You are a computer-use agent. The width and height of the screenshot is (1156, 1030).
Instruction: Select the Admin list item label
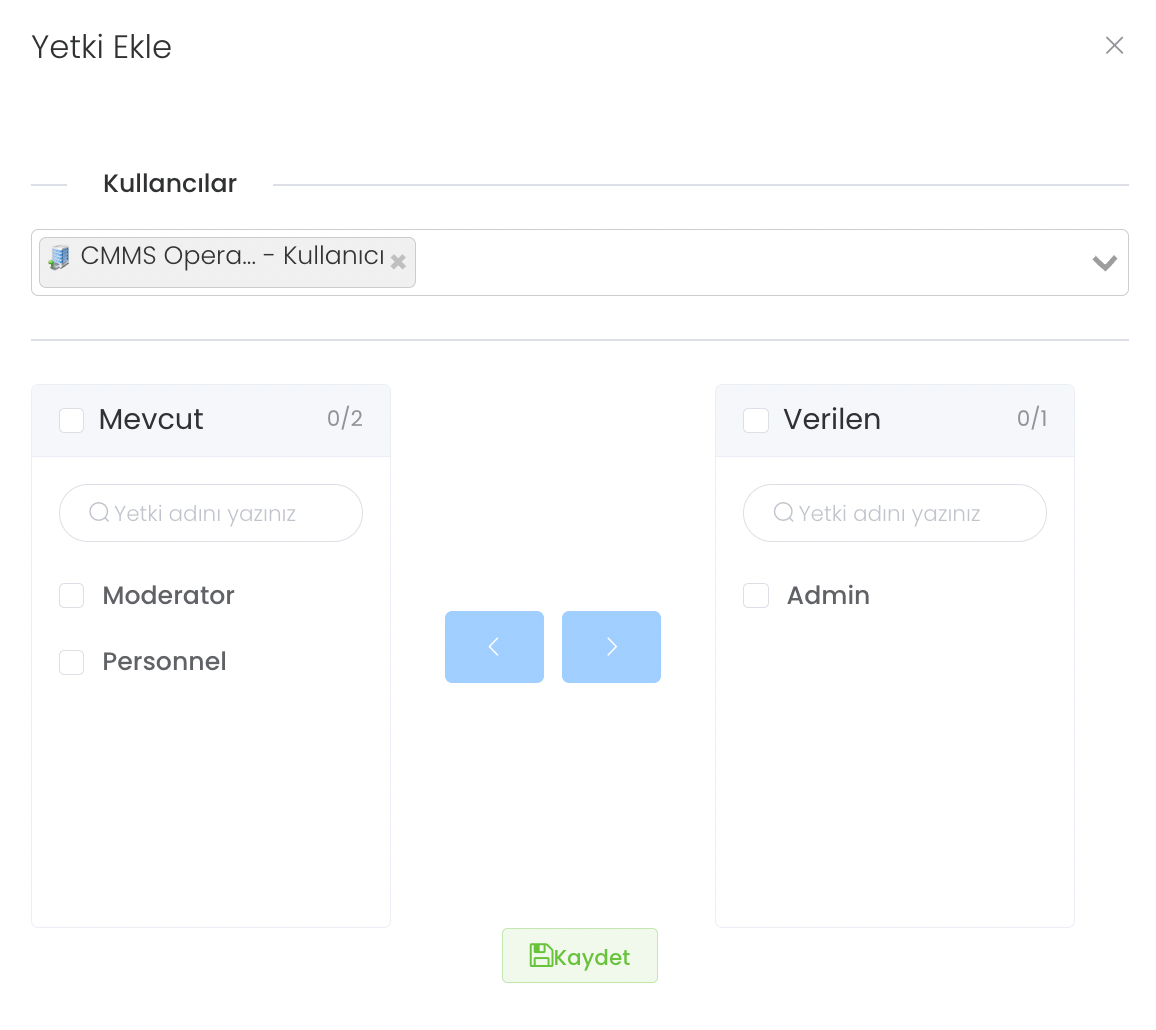828,596
